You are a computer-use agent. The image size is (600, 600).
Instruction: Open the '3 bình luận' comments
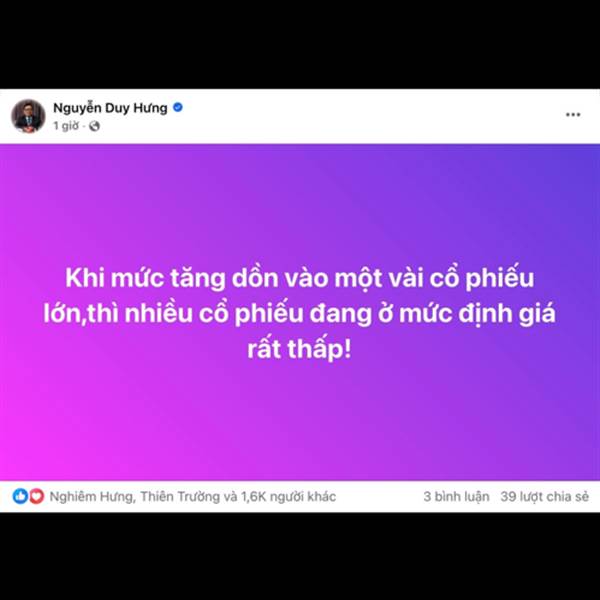pyautogui.click(x=456, y=497)
